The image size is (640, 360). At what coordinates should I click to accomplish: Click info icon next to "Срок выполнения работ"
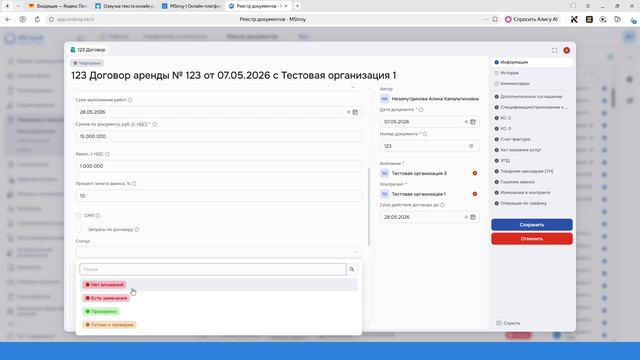click(130, 100)
